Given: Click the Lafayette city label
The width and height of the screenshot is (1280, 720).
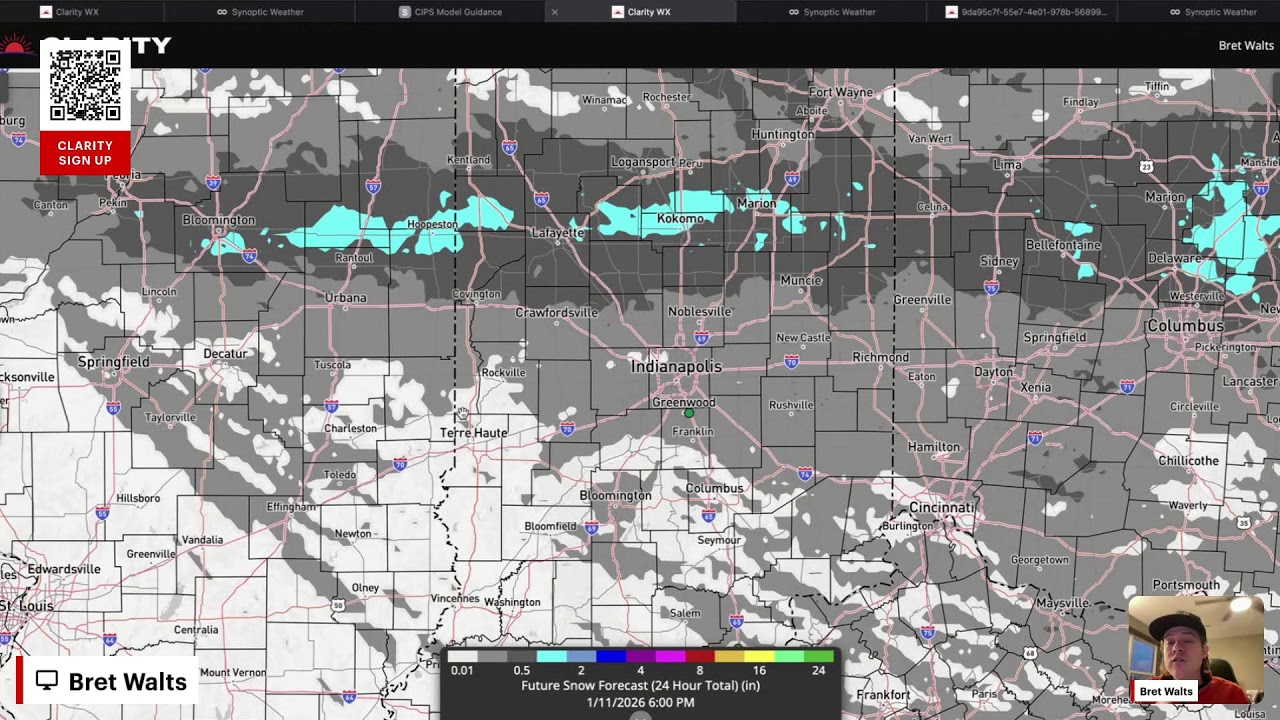Looking at the screenshot, I should [557, 233].
